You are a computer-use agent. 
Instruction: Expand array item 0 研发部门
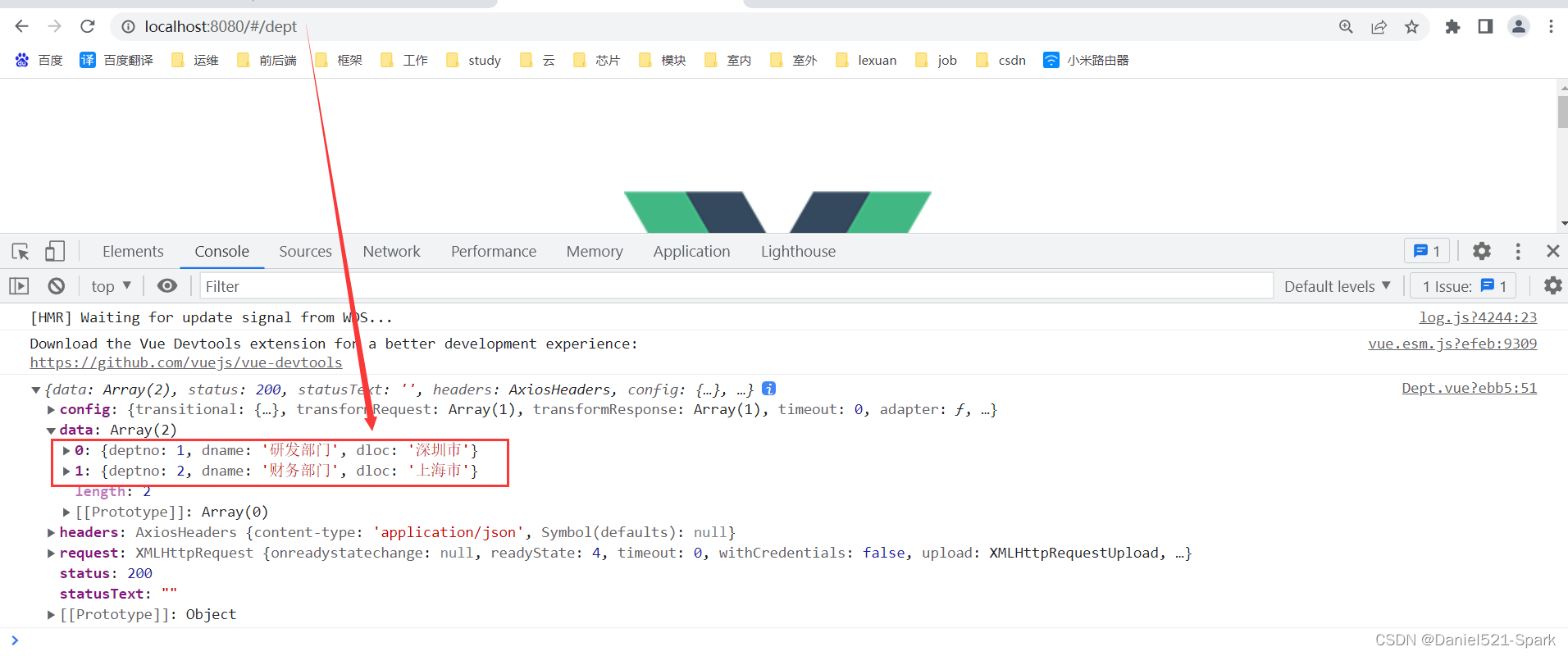tap(66, 450)
